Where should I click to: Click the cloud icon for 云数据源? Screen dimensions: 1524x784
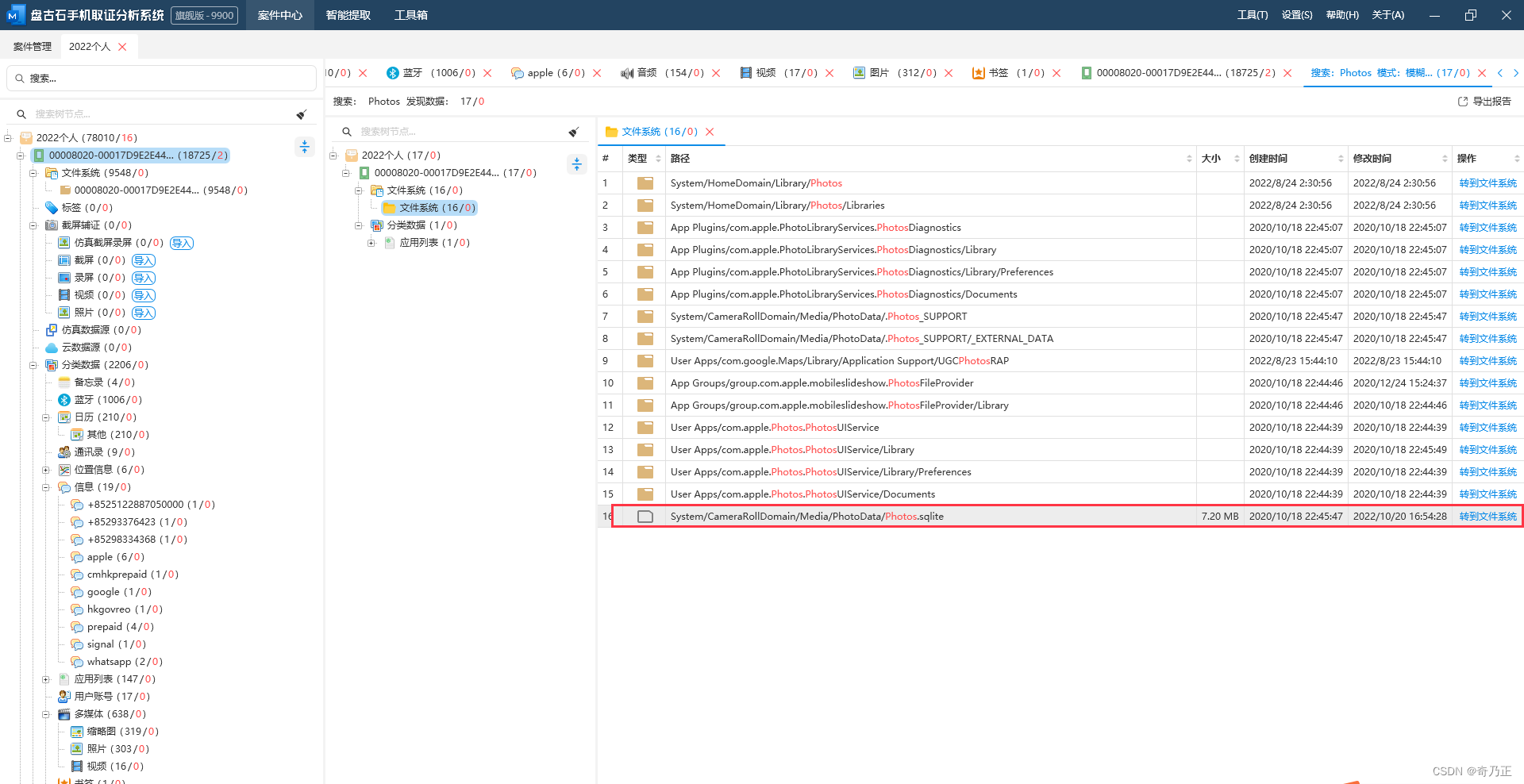(52, 348)
